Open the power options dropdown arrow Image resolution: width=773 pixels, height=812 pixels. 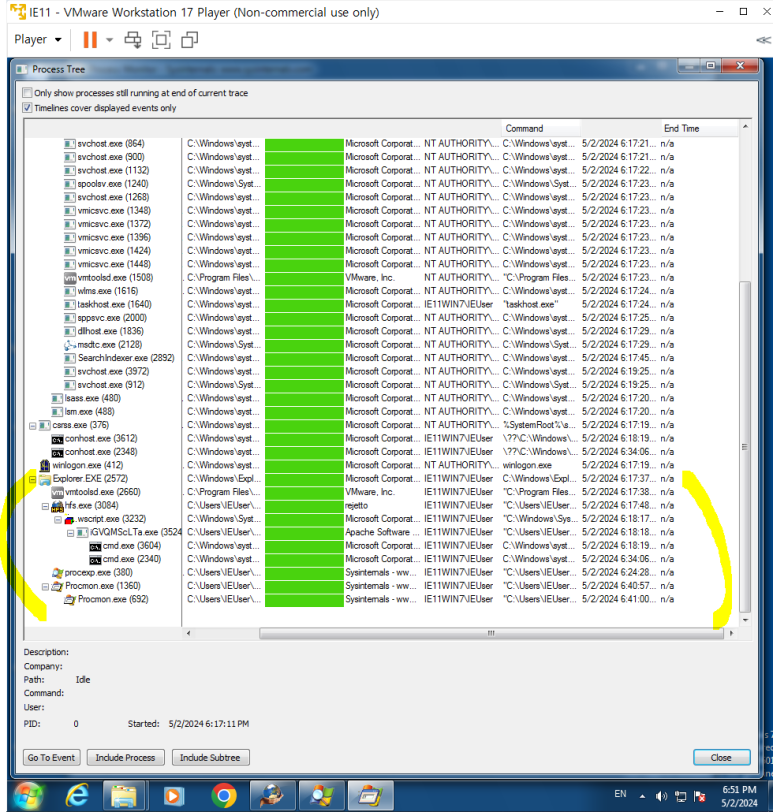(x=109, y=40)
